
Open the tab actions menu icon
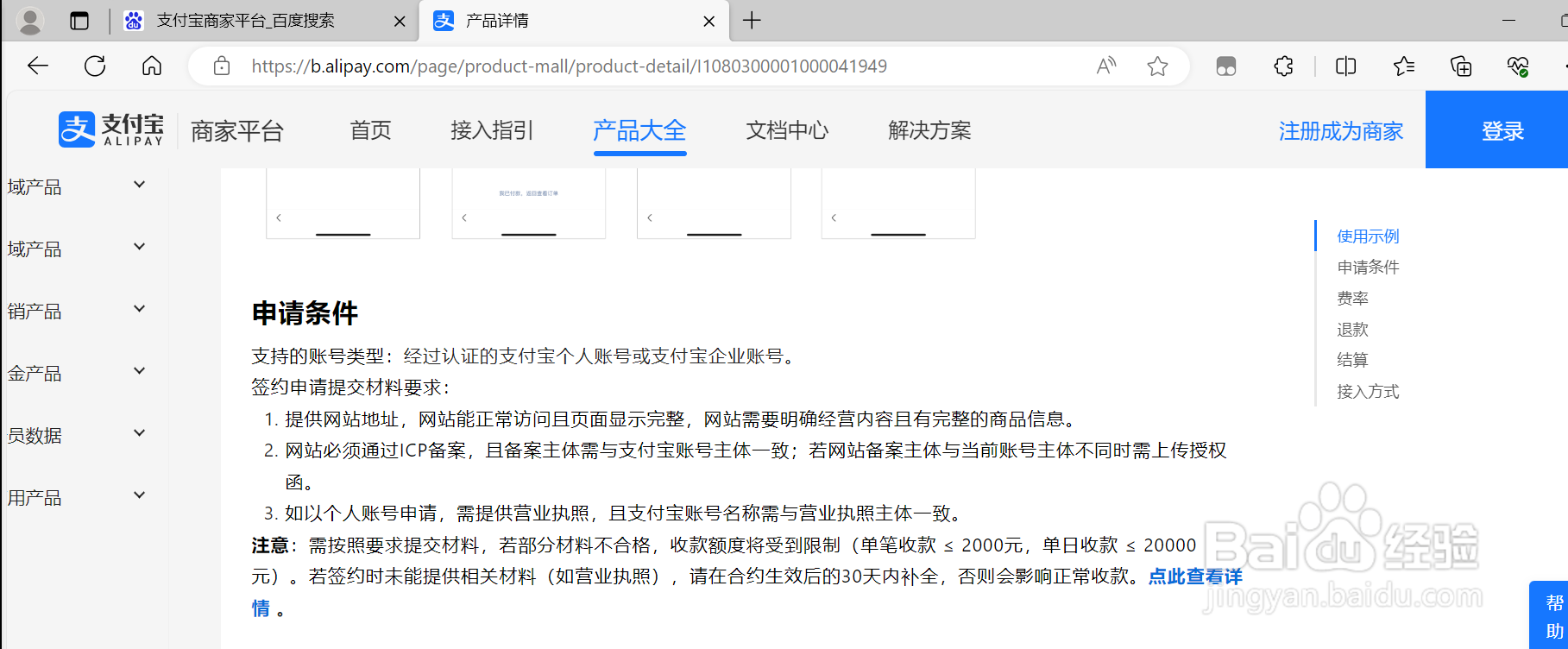tap(79, 21)
